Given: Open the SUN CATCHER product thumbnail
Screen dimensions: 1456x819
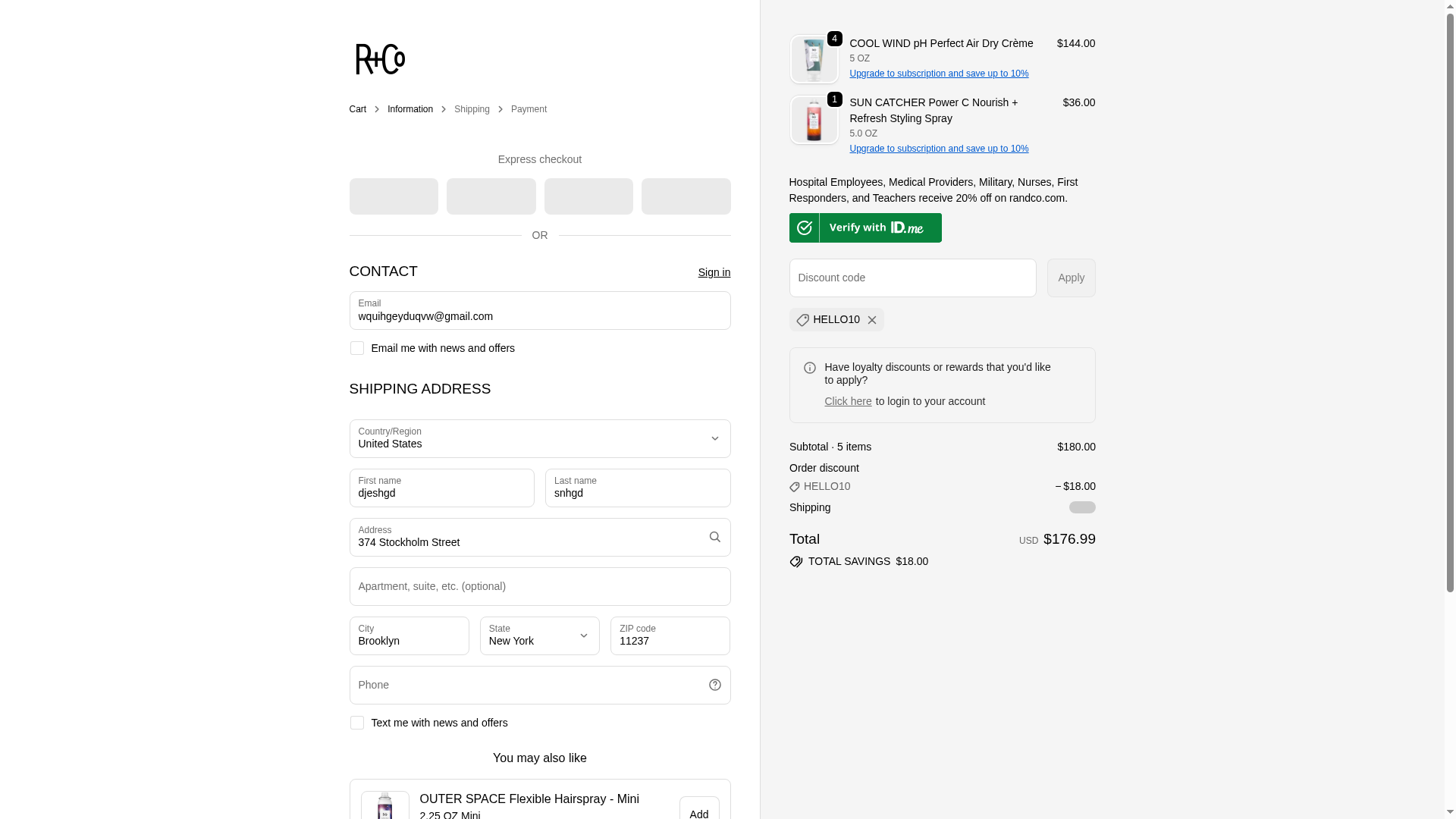Looking at the screenshot, I should [x=814, y=120].
